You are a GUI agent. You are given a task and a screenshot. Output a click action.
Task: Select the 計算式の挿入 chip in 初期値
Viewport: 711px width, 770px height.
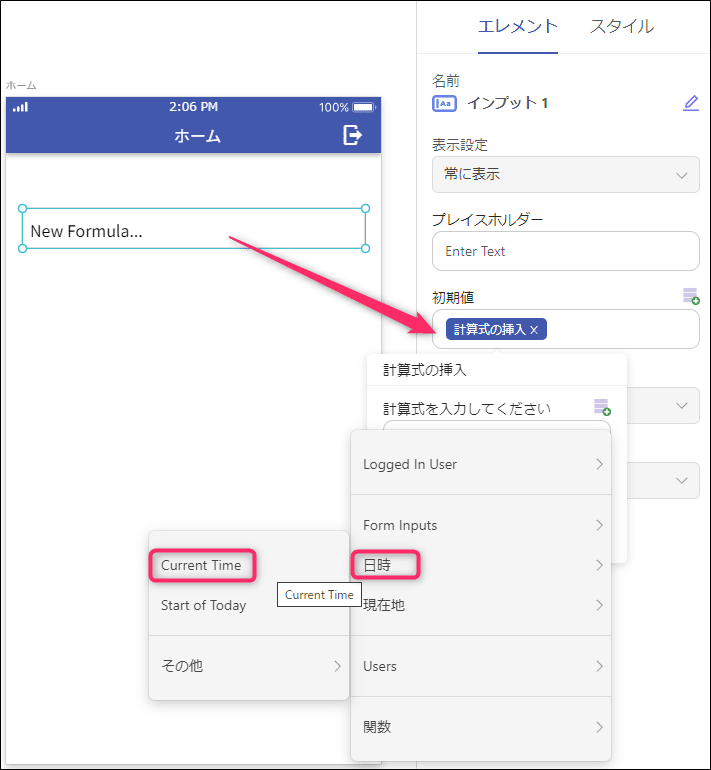tap(490, 330)
